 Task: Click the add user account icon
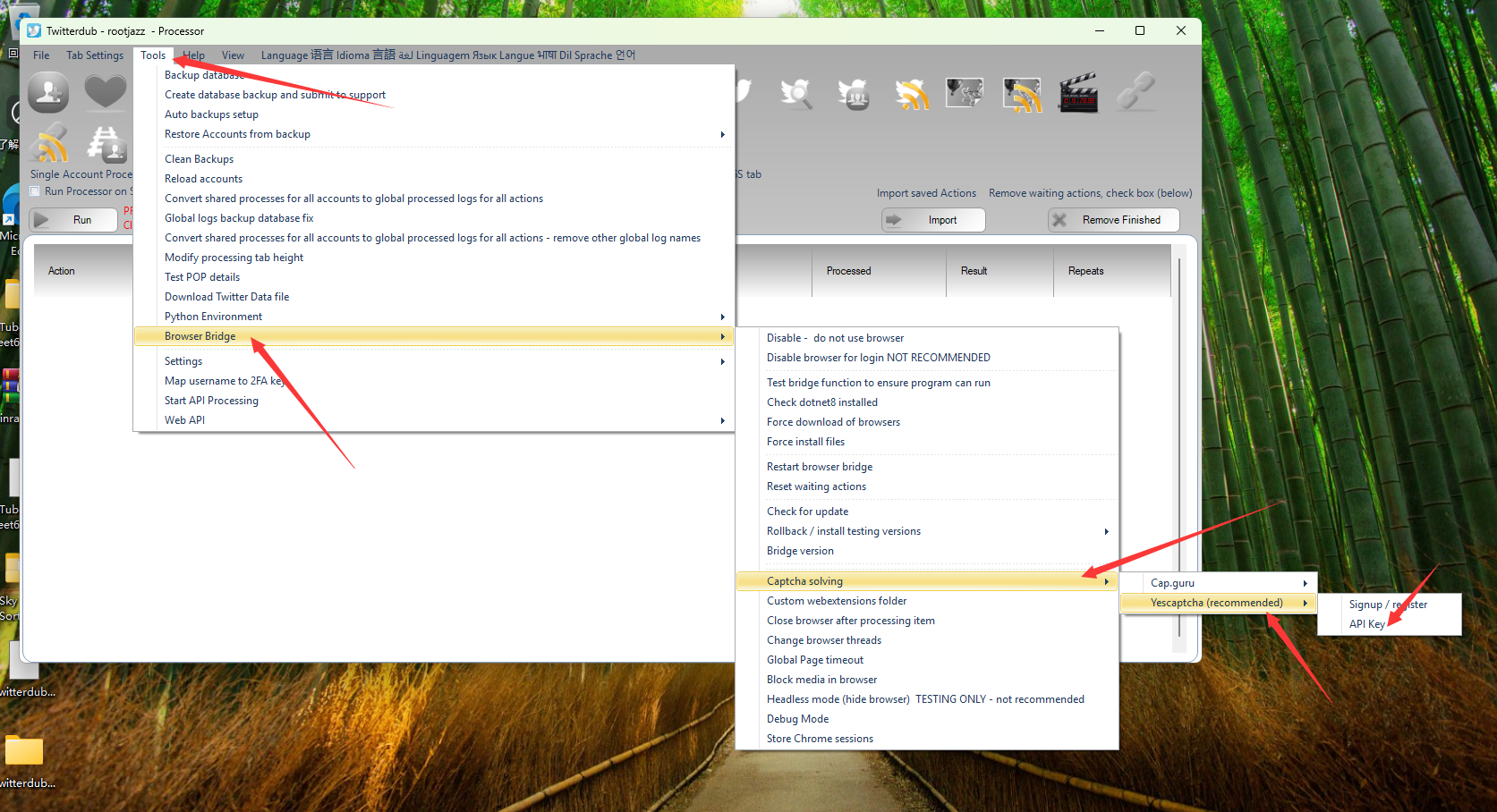(48, 92)
